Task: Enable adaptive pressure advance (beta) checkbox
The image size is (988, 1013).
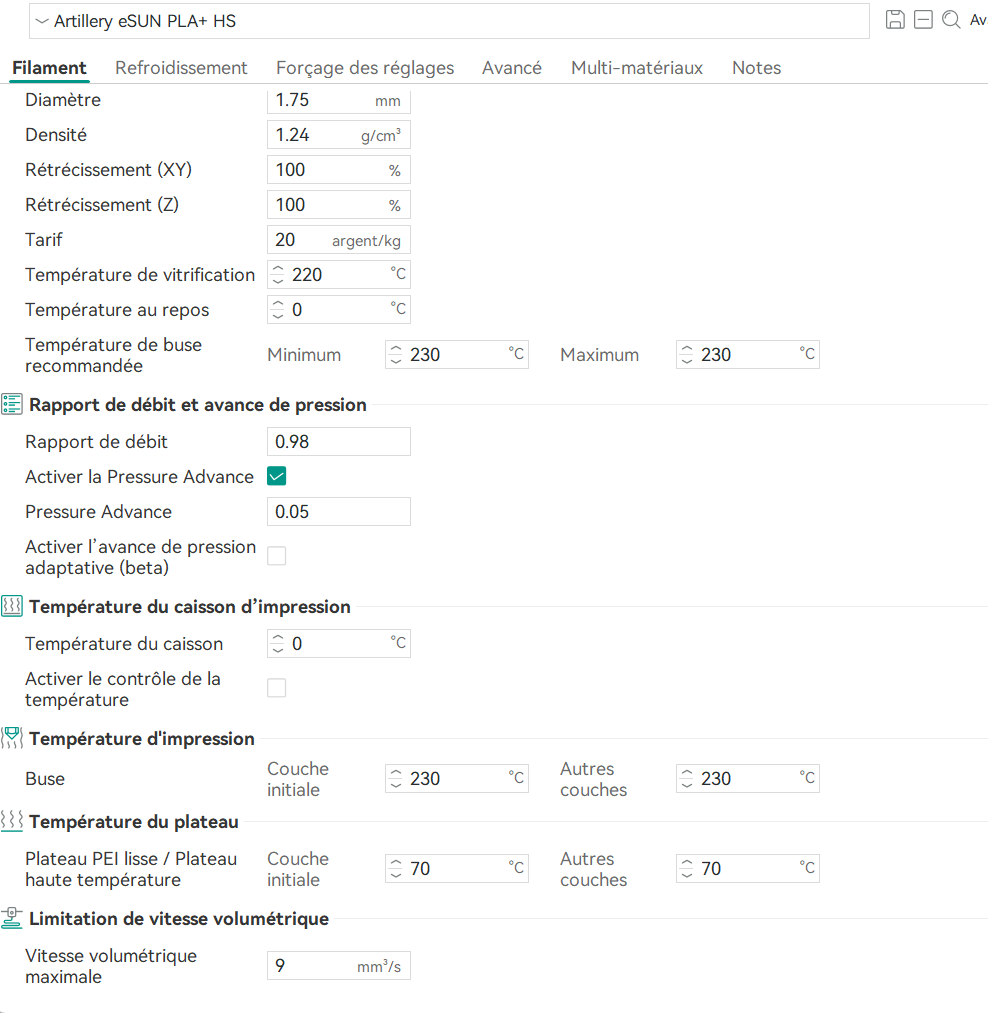Action: click(277, 556)
